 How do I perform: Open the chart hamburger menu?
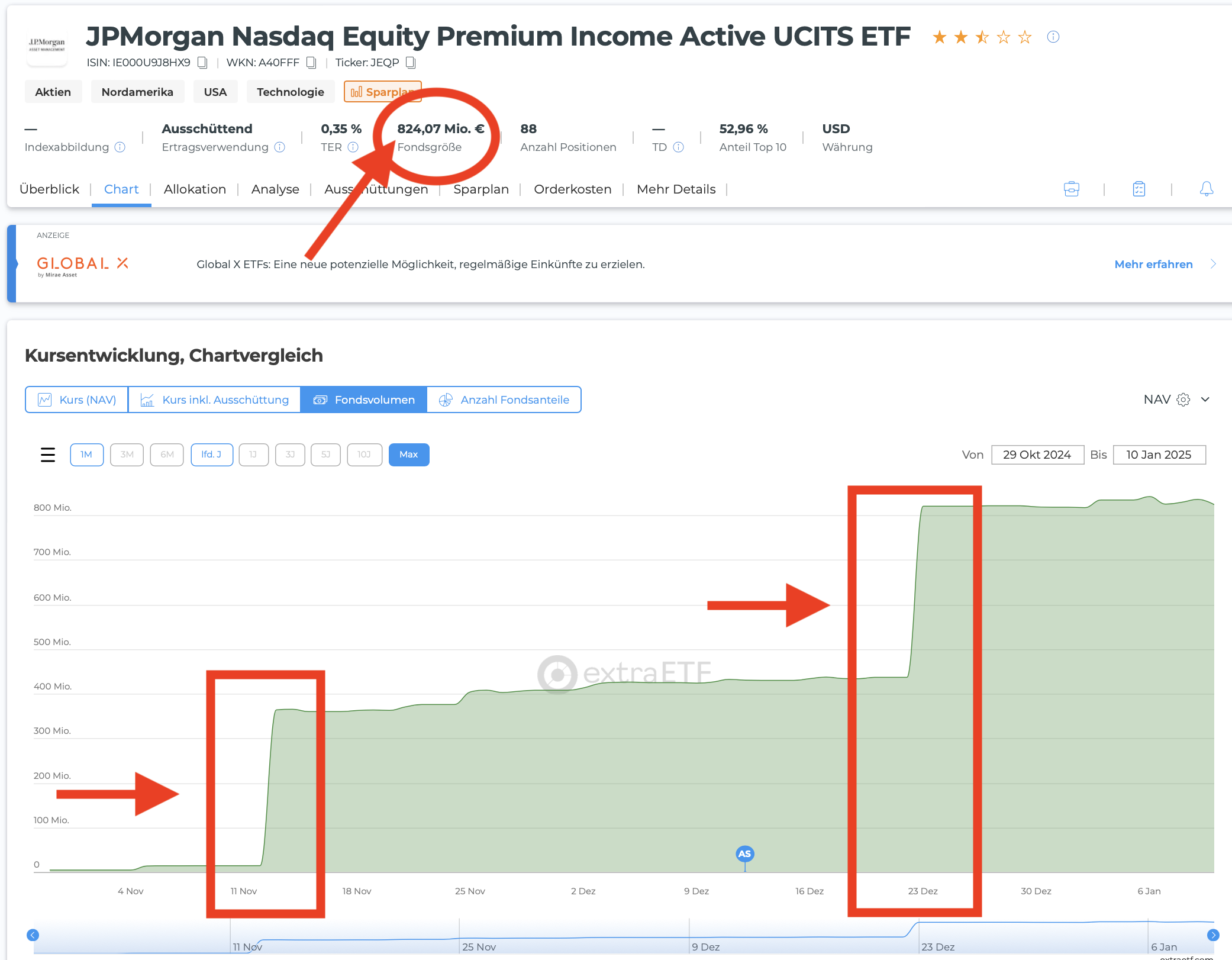tap(48, 455)
